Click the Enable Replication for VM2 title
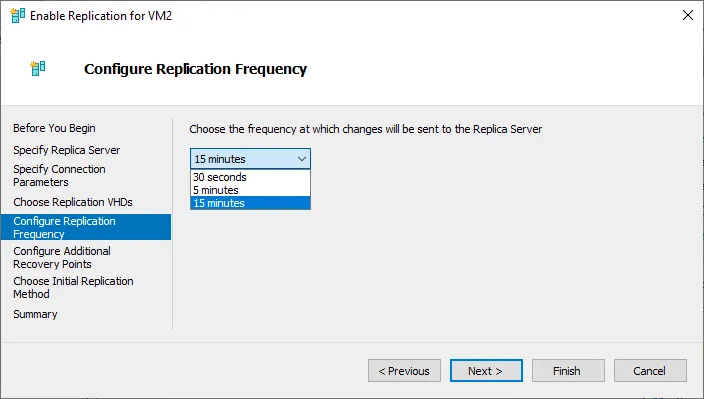This screenshot has height=399, width=704. 101,16
